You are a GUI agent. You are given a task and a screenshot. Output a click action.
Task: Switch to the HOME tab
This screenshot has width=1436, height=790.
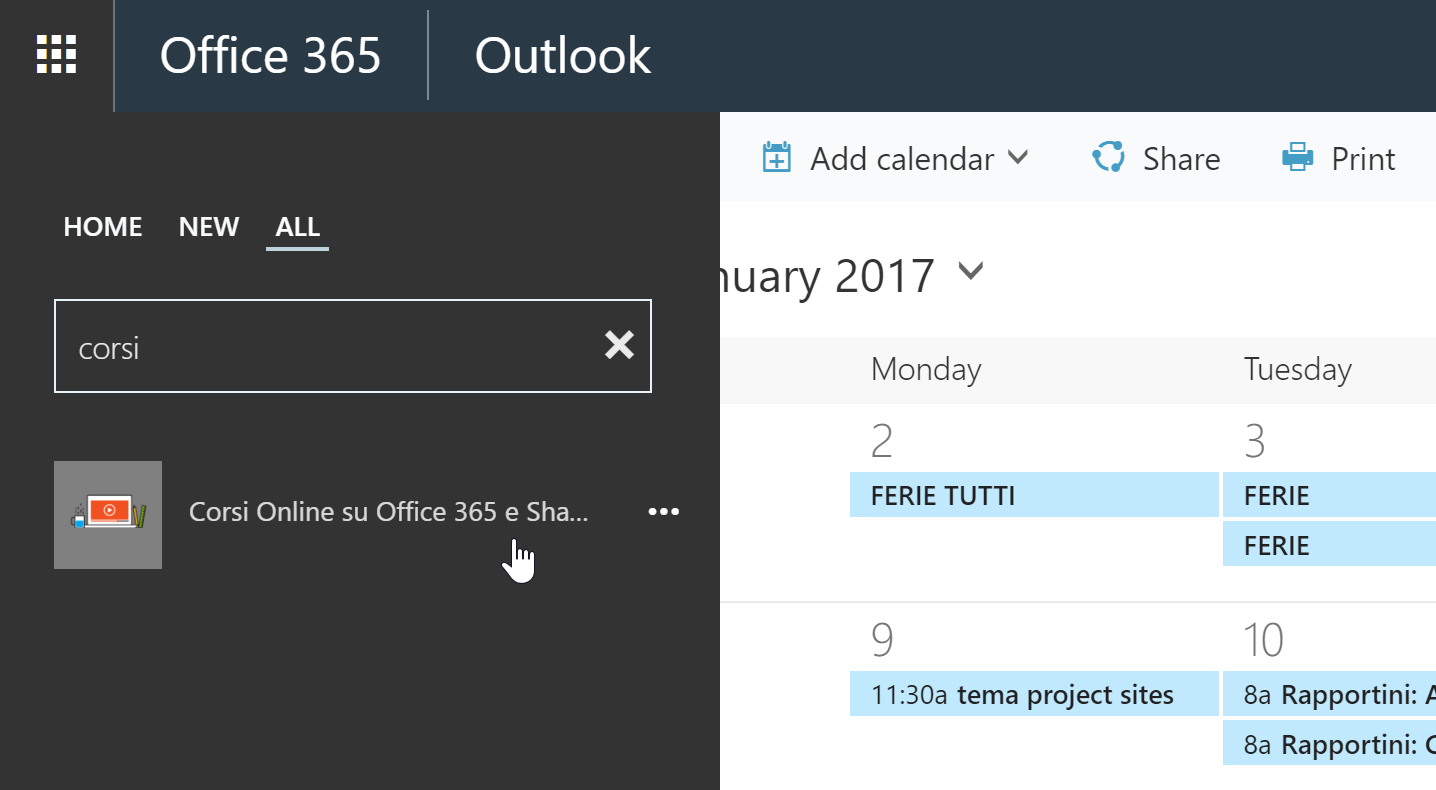[x=103, y=227]
